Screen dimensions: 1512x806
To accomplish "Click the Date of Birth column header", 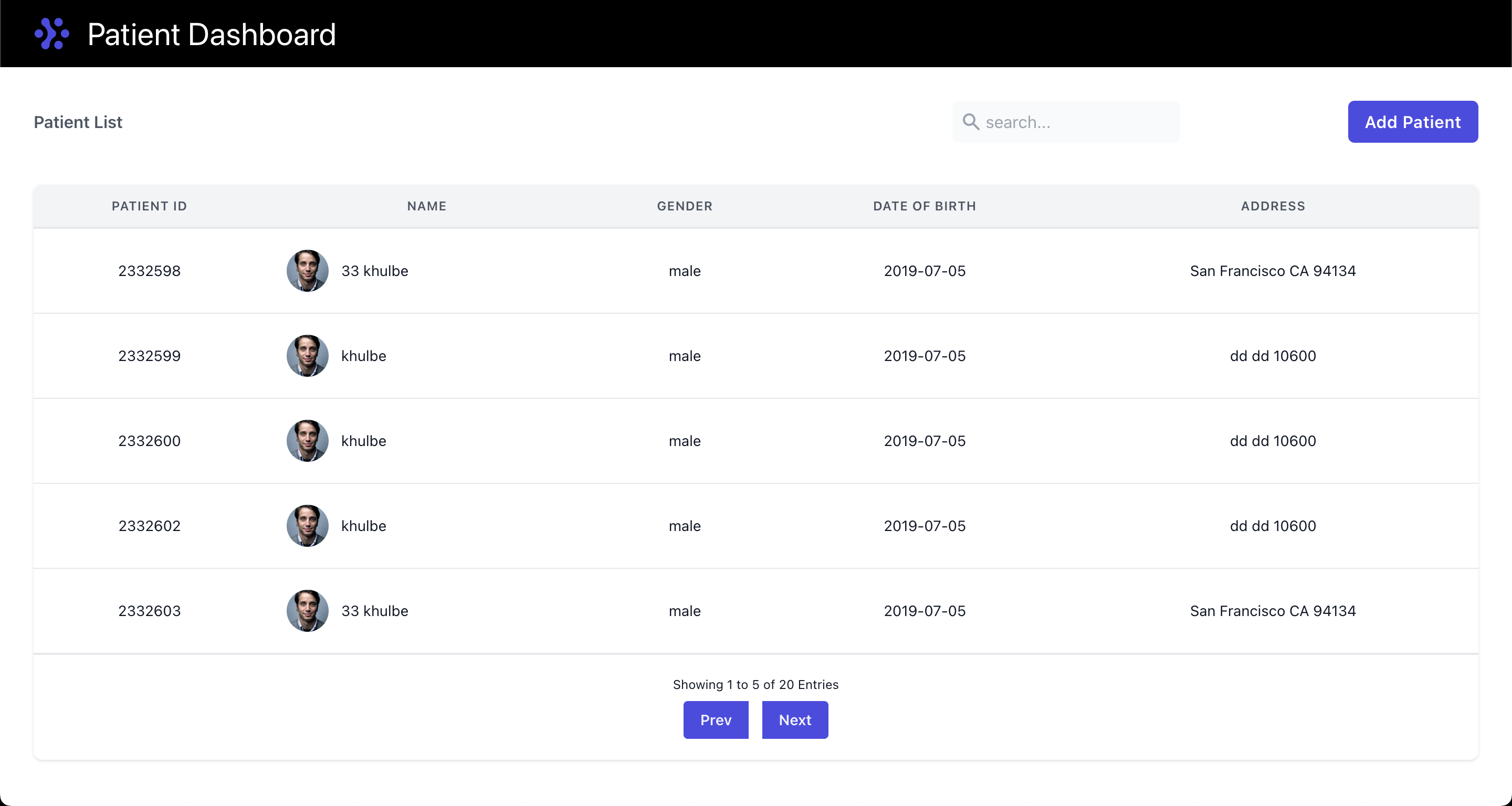I will tap(925, 206).
